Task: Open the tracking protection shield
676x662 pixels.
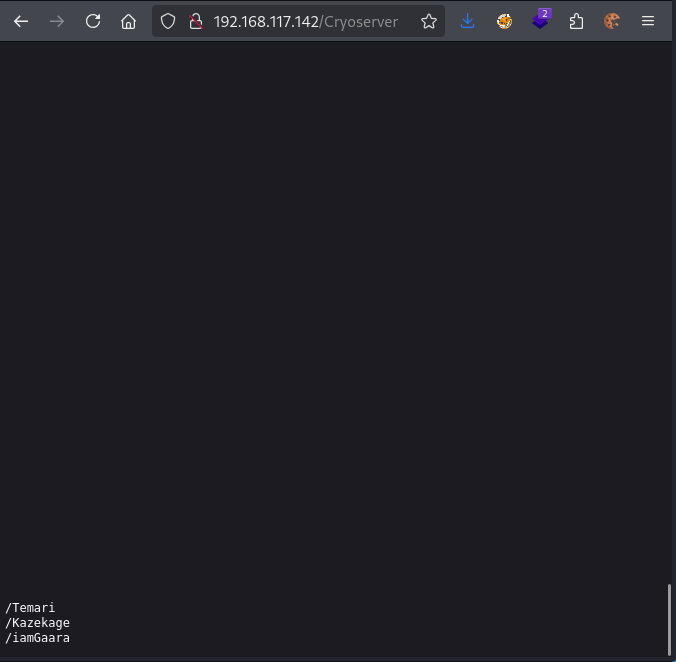Action: (168, 21)
